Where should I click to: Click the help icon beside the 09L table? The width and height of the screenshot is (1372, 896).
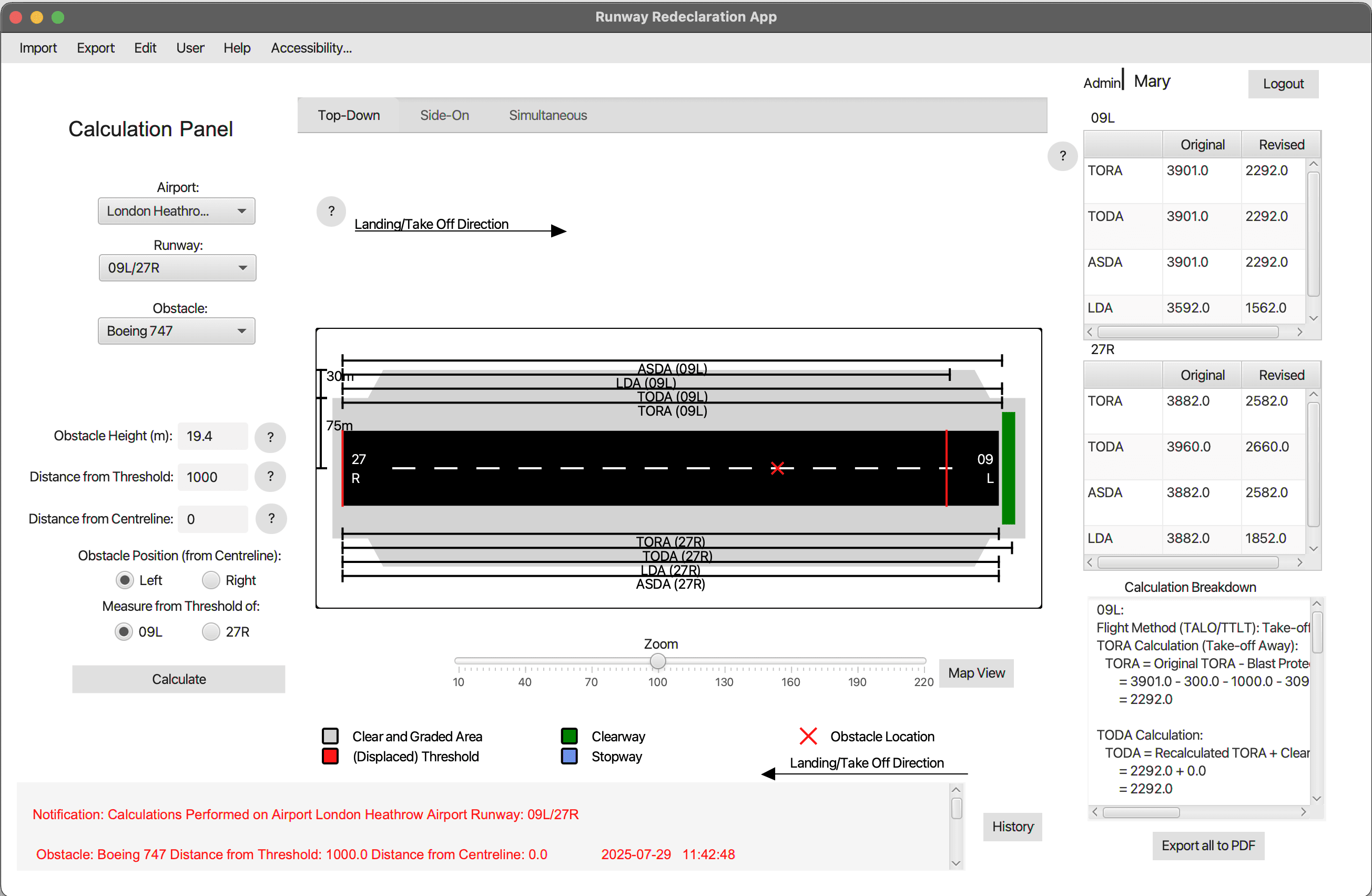[1062, 156]
